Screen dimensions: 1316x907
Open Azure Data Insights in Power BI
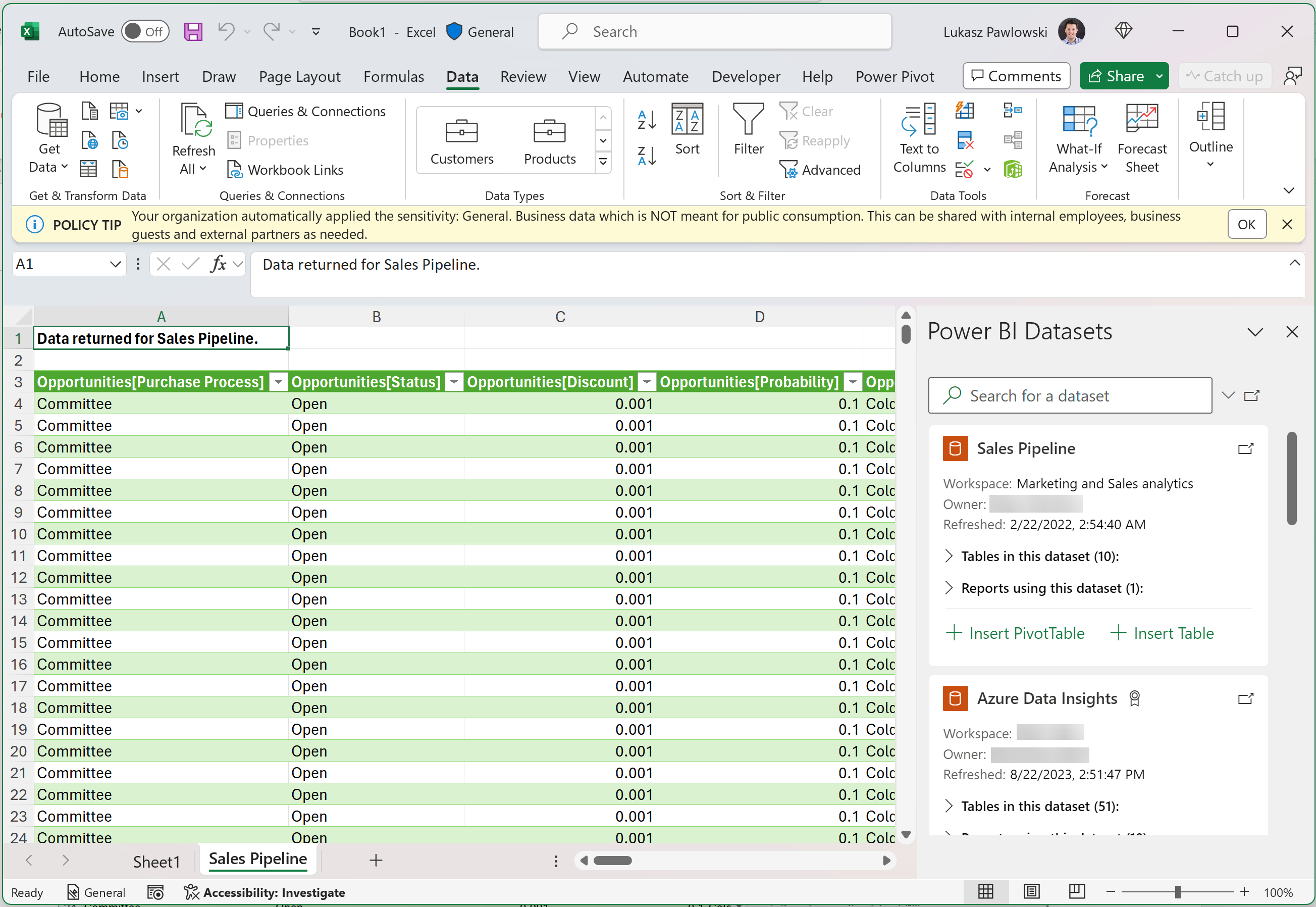tap(1245, 698)
